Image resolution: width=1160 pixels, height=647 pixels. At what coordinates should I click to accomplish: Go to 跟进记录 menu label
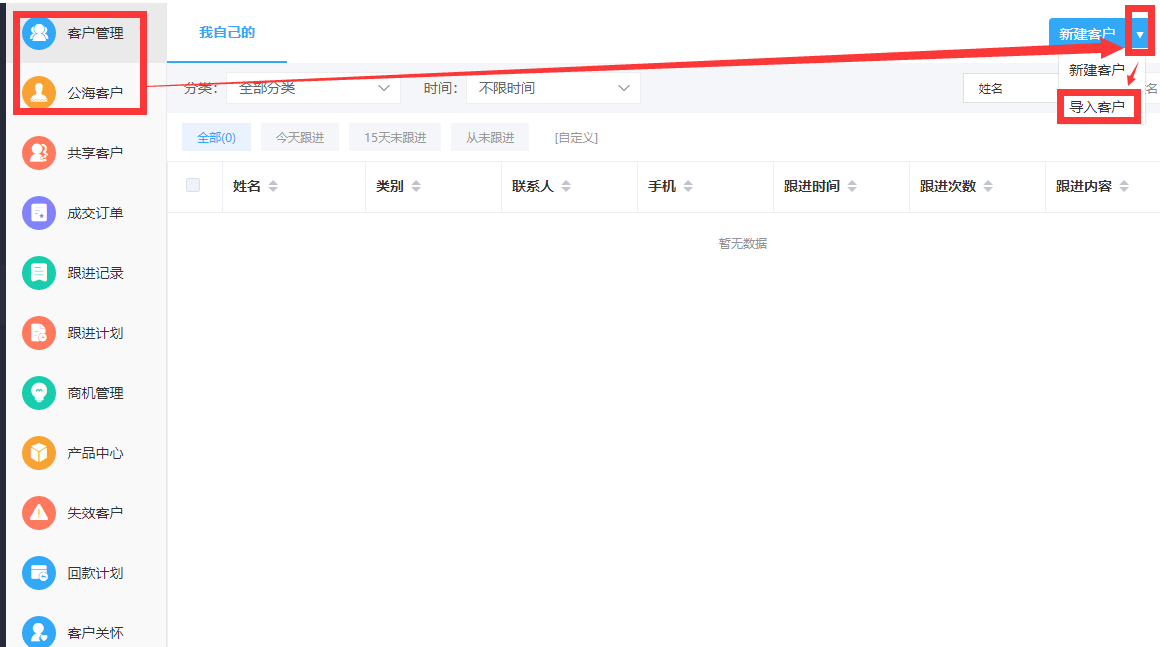95,273
